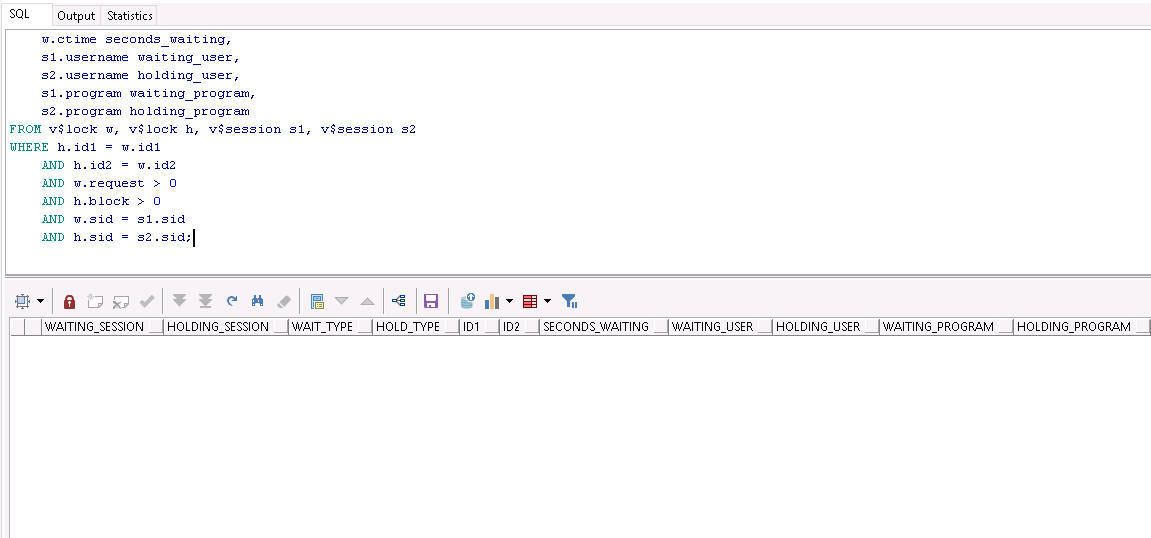
Task: Click the purple save results icon
Action: tap(431, 301)
